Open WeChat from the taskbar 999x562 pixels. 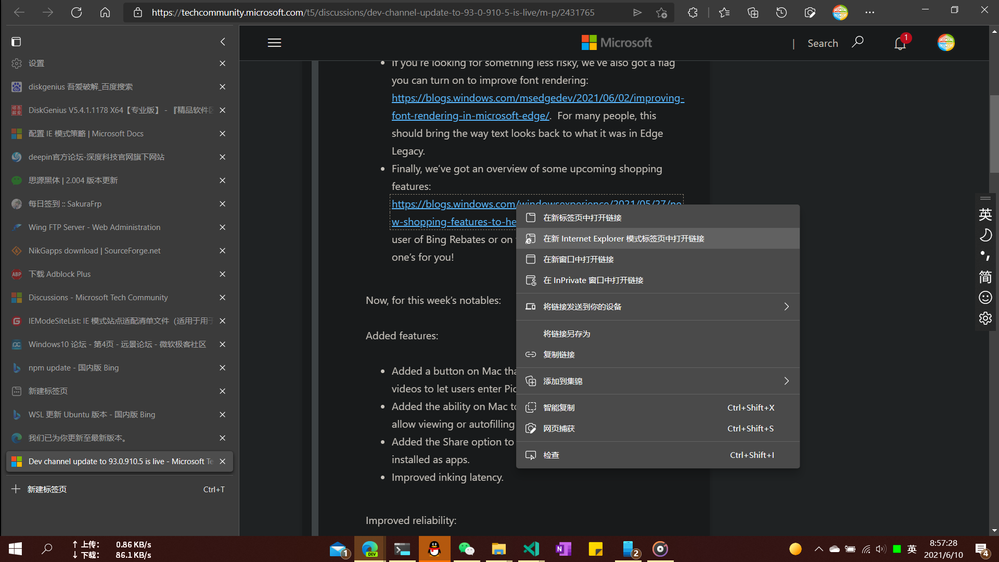tap(466, 549)
